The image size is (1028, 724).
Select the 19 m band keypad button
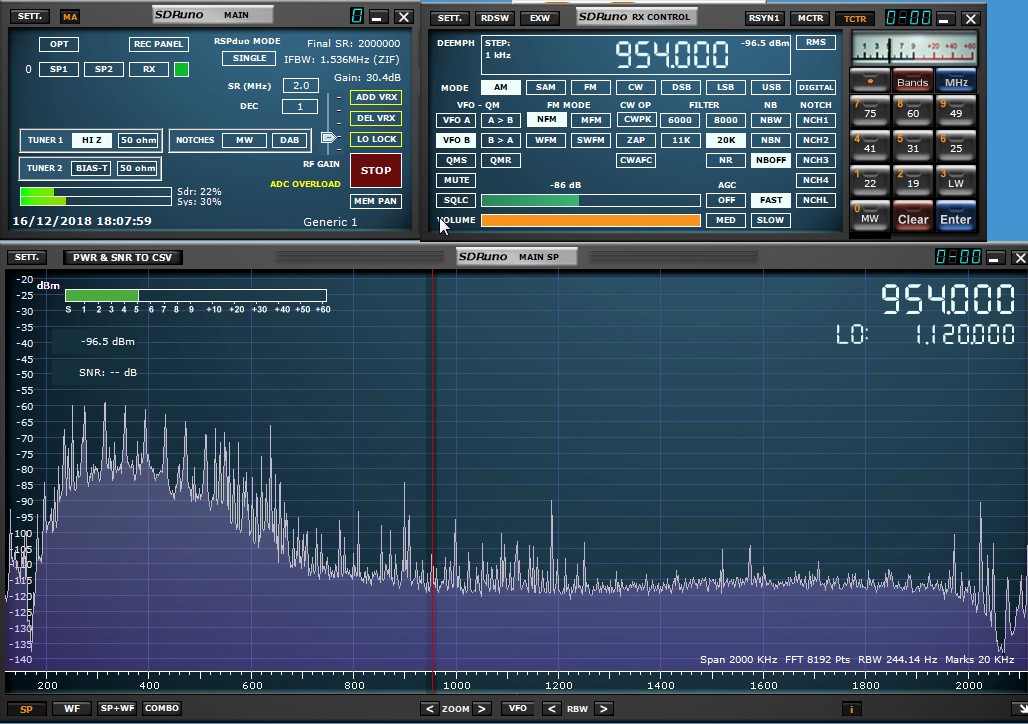tap(913, 181)
